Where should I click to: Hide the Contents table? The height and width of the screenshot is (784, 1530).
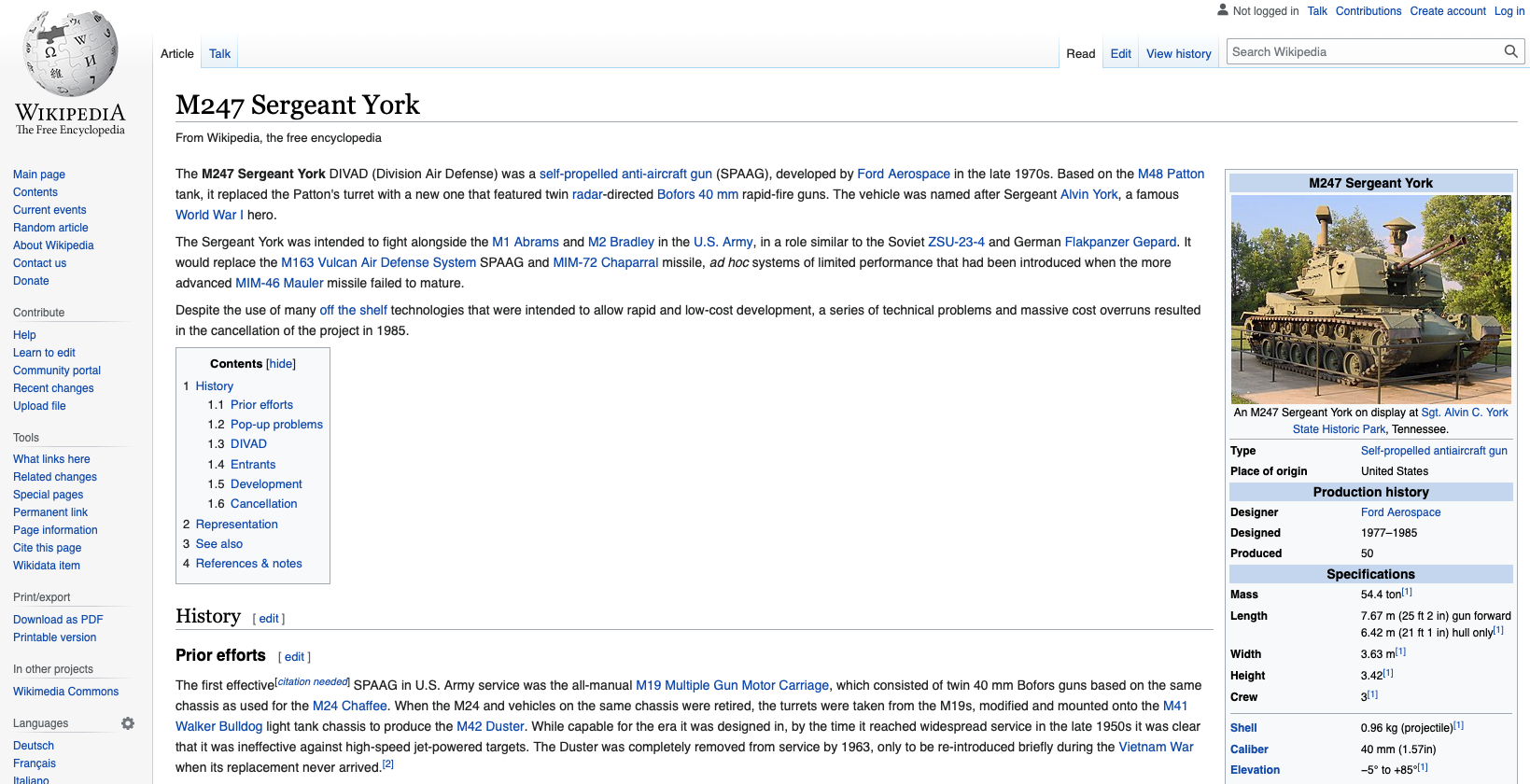[x=281, y=364]
